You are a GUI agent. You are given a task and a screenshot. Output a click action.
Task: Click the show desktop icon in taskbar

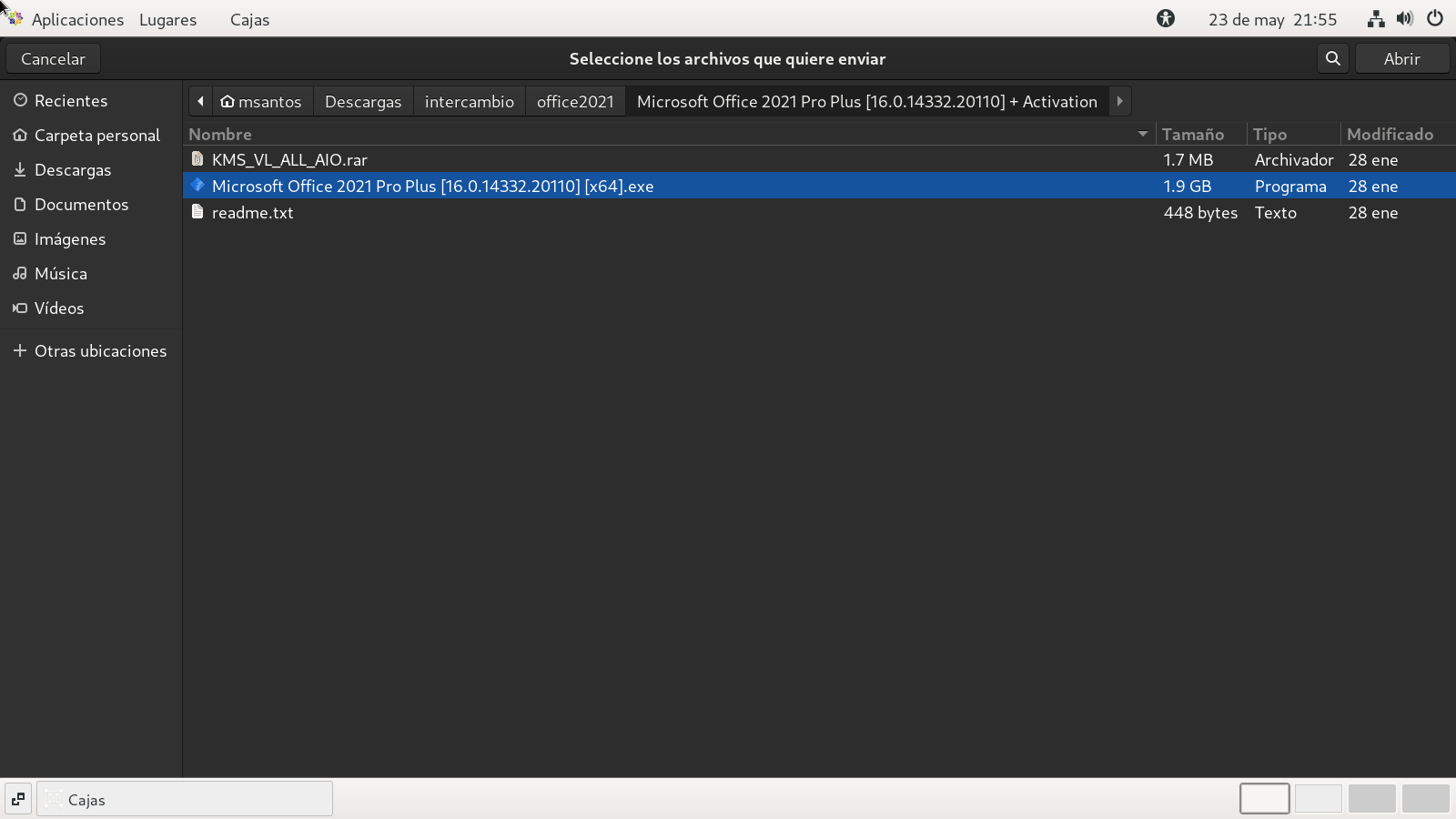point(17,799)
